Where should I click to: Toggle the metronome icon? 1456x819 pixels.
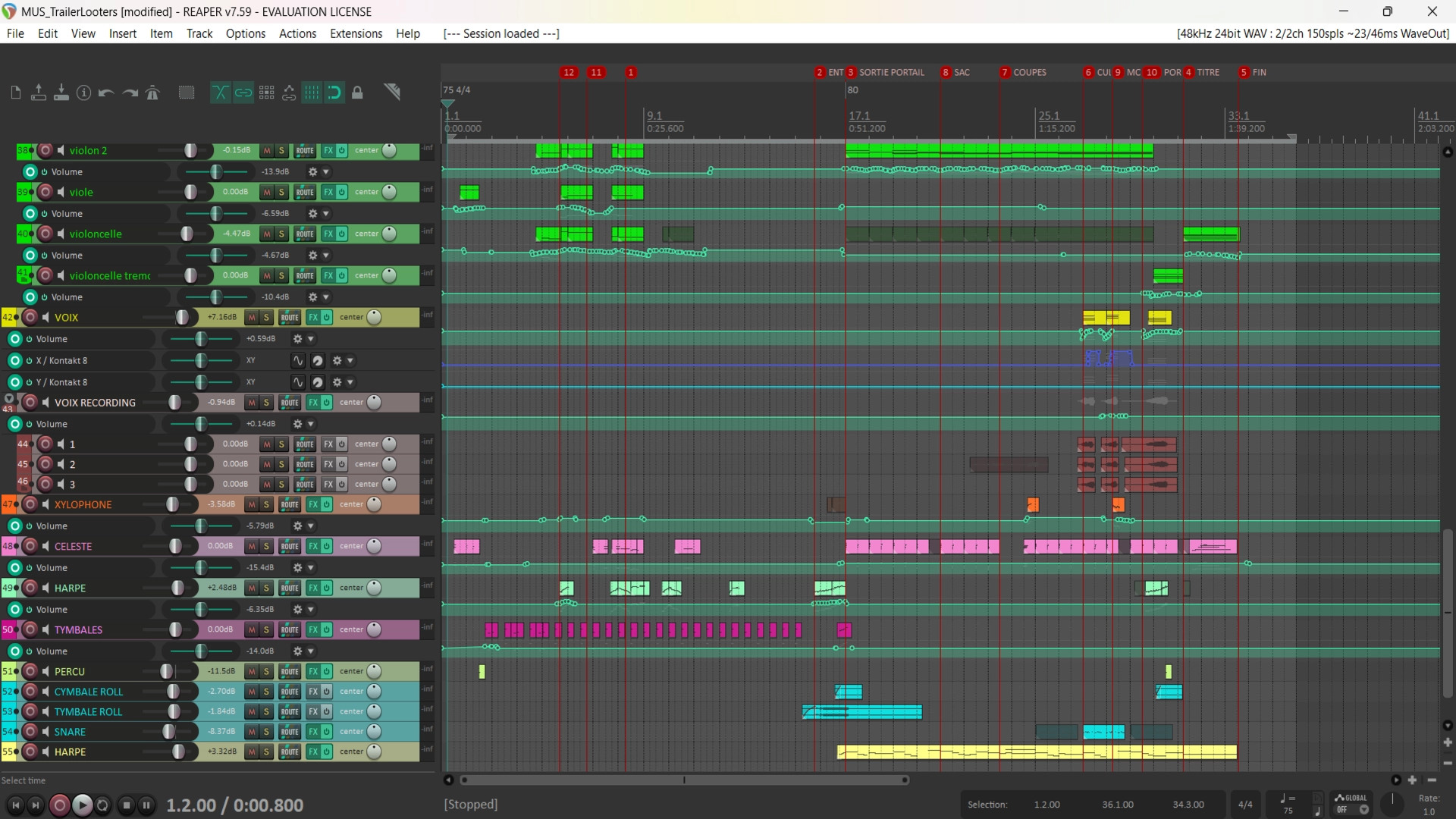tap(152, 93)
